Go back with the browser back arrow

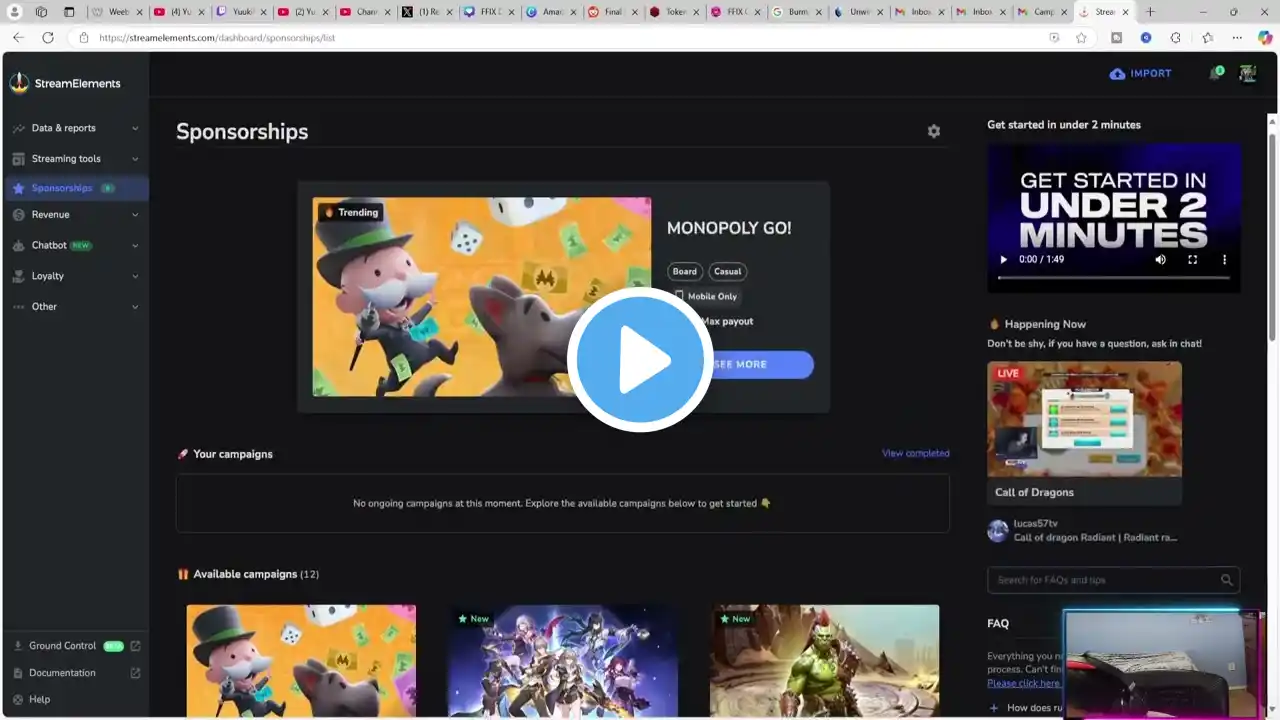click(18, 37)
